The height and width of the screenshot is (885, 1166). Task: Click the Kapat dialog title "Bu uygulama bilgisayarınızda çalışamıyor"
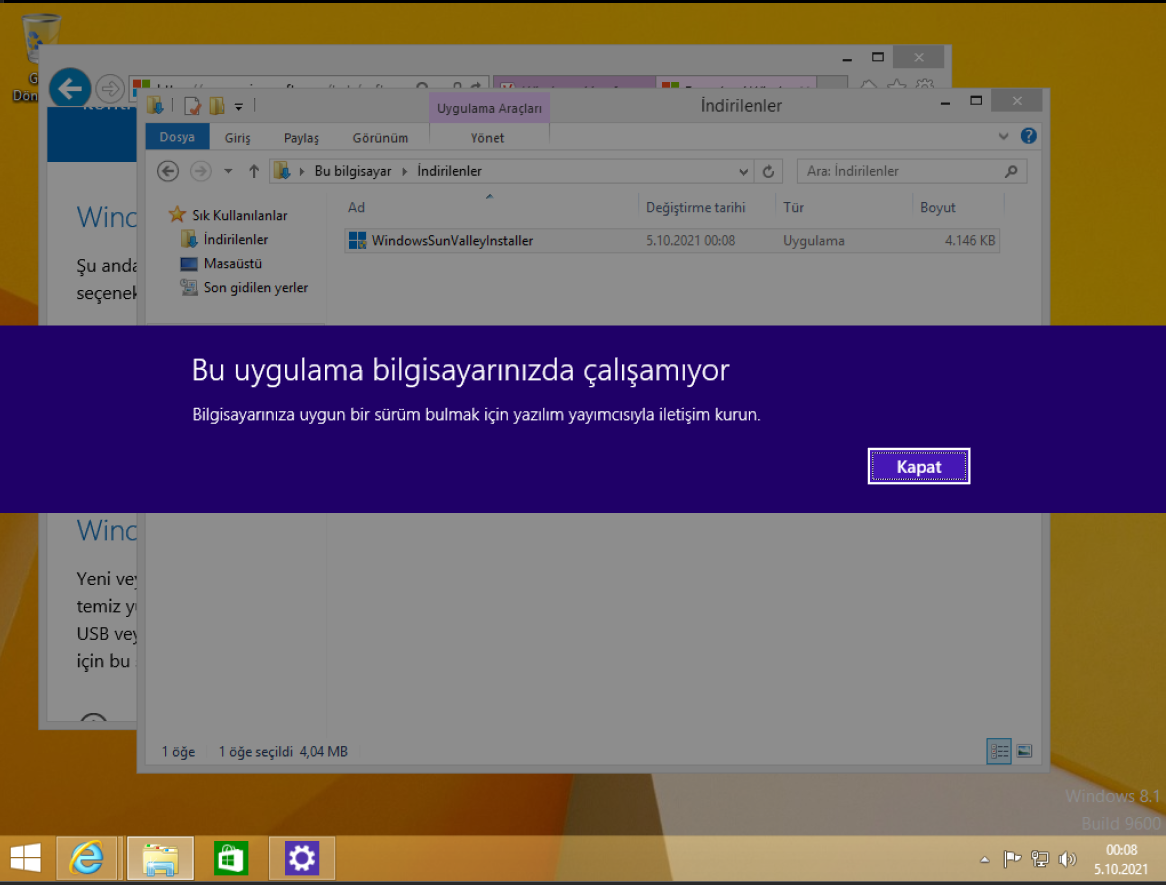(460, 370)
